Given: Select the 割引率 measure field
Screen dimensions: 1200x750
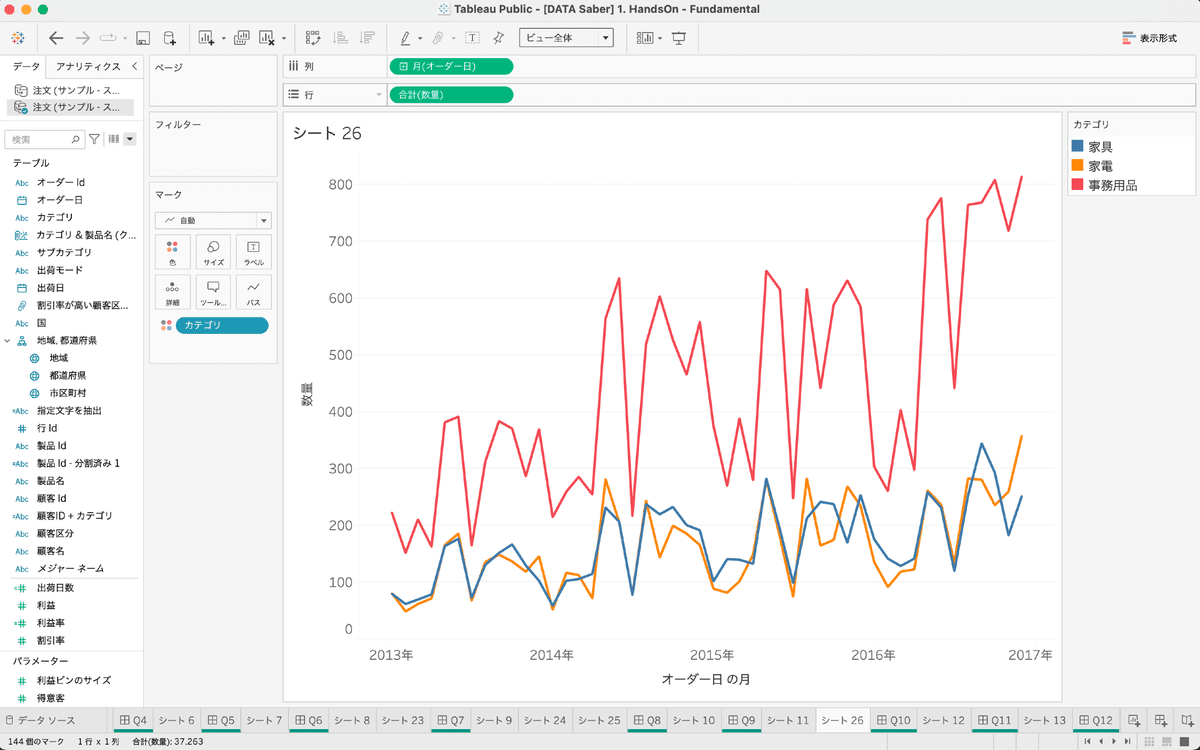Looking at the screenshot, I should [x=51, y=641].
